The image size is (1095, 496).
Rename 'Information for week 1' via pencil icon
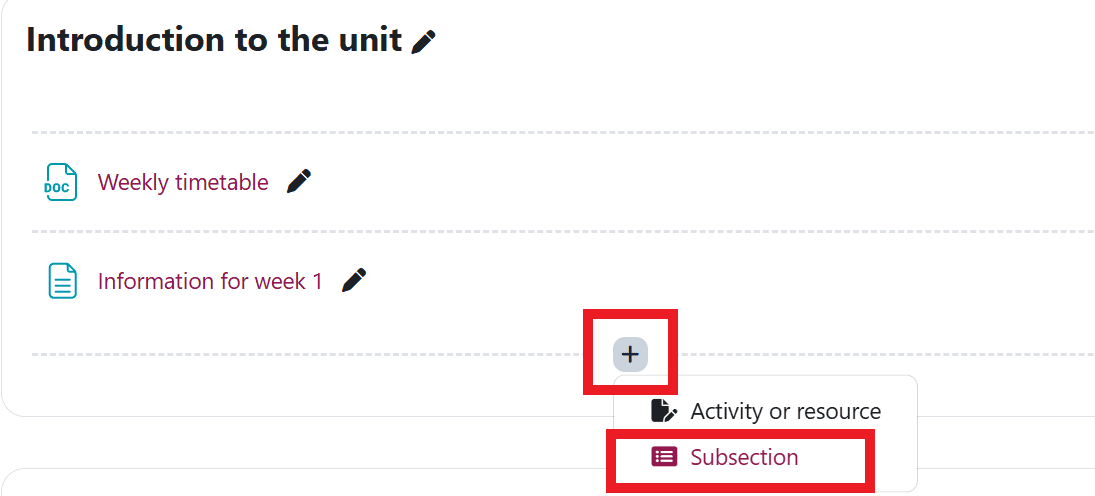353,281
